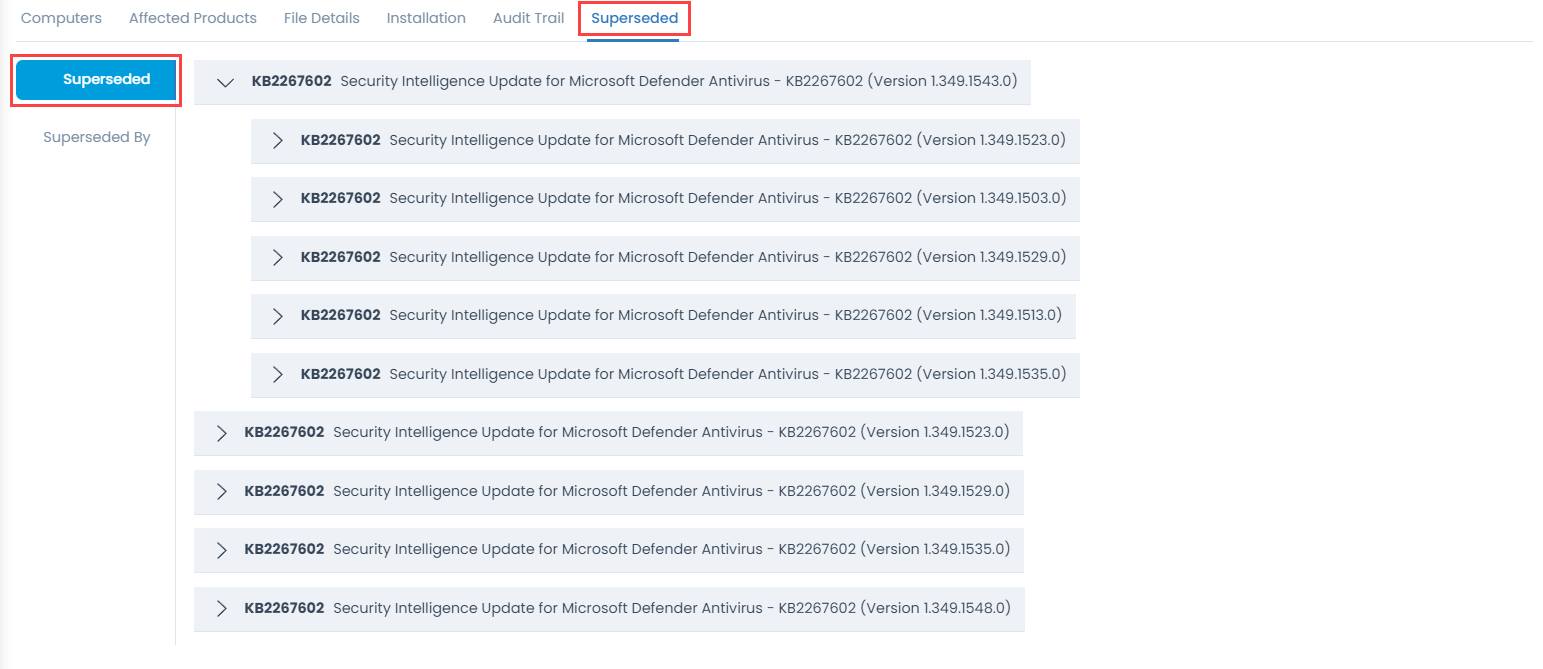Select the blue Superseded side button
Screen dimensions: 1543x669
[x=96, y=80]
